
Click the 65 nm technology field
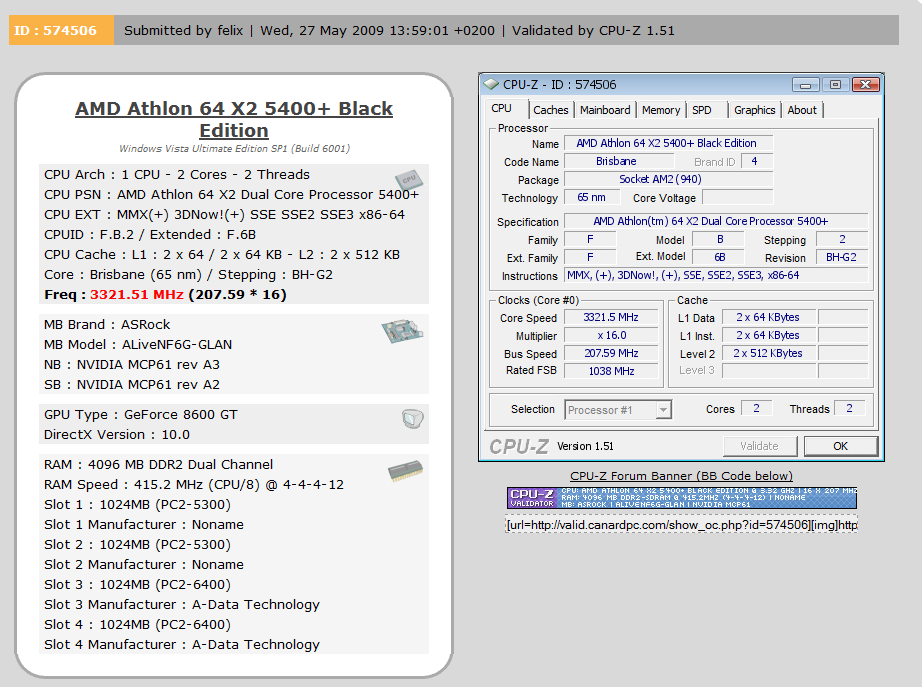592,198
